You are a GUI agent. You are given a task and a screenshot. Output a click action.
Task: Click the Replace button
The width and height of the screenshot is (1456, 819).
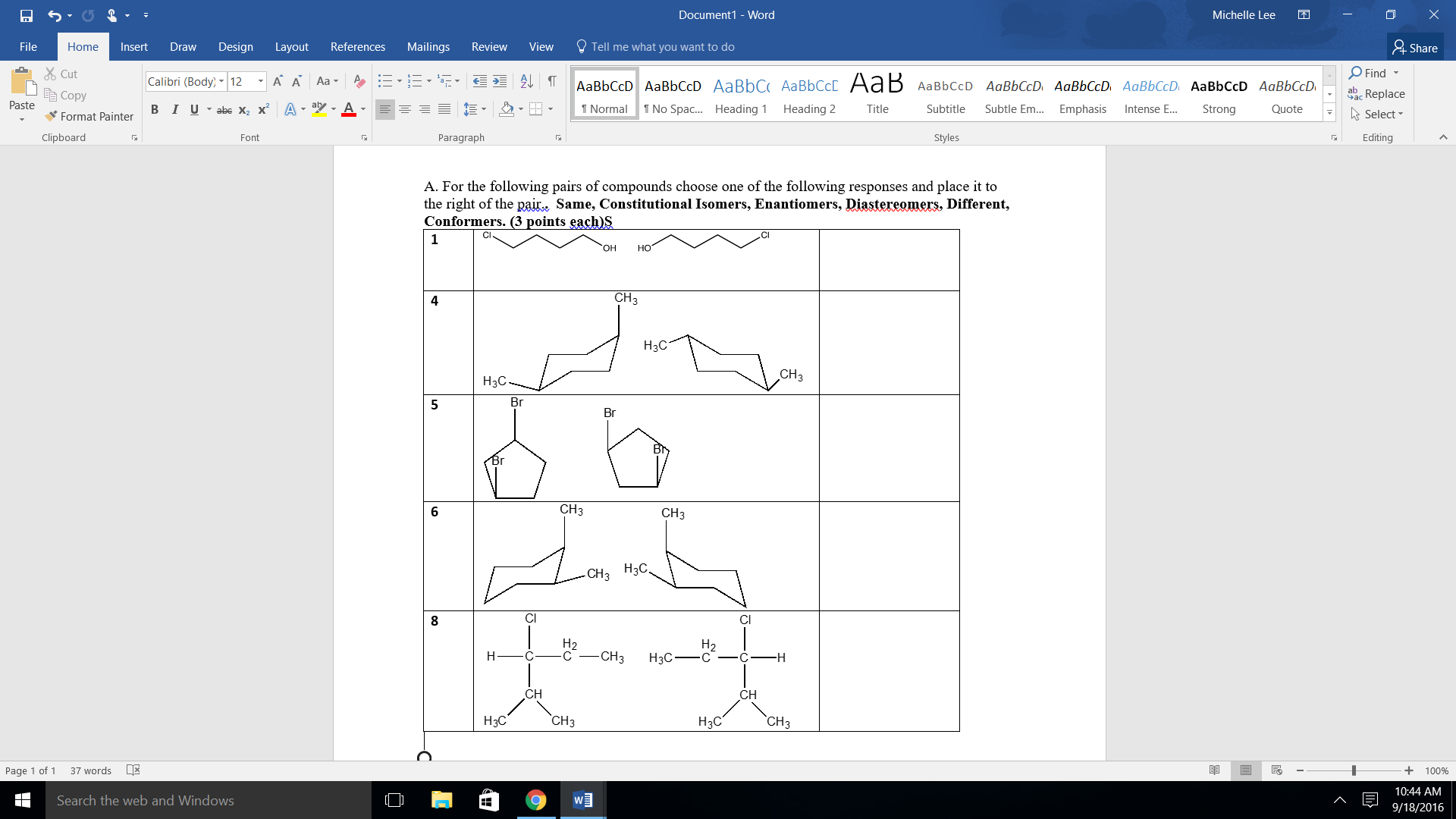pyautogui.click(x=1377, y=93)
